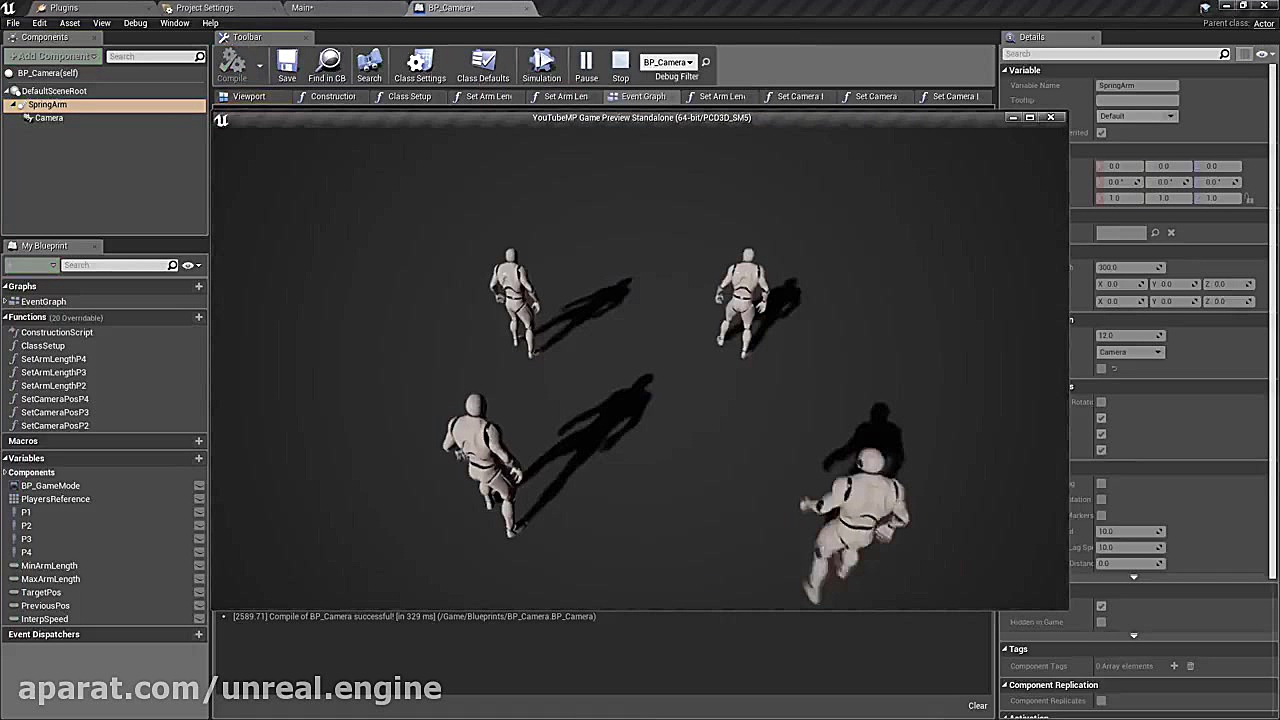The image size is (1280, 720).
Task: Select the Find in CB toolbar icon
Action: [x=327, y=62]
